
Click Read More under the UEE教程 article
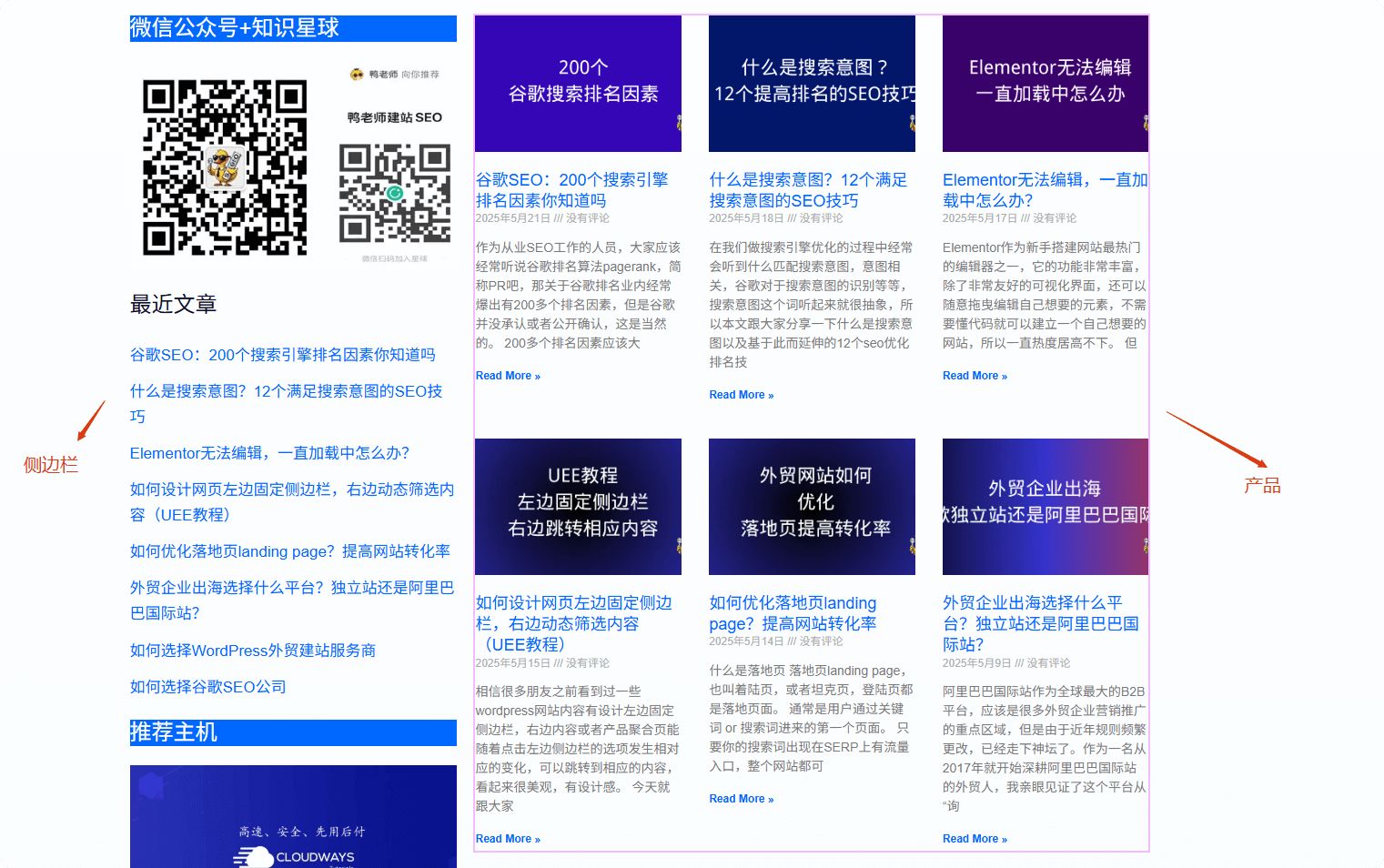(508, 838)
